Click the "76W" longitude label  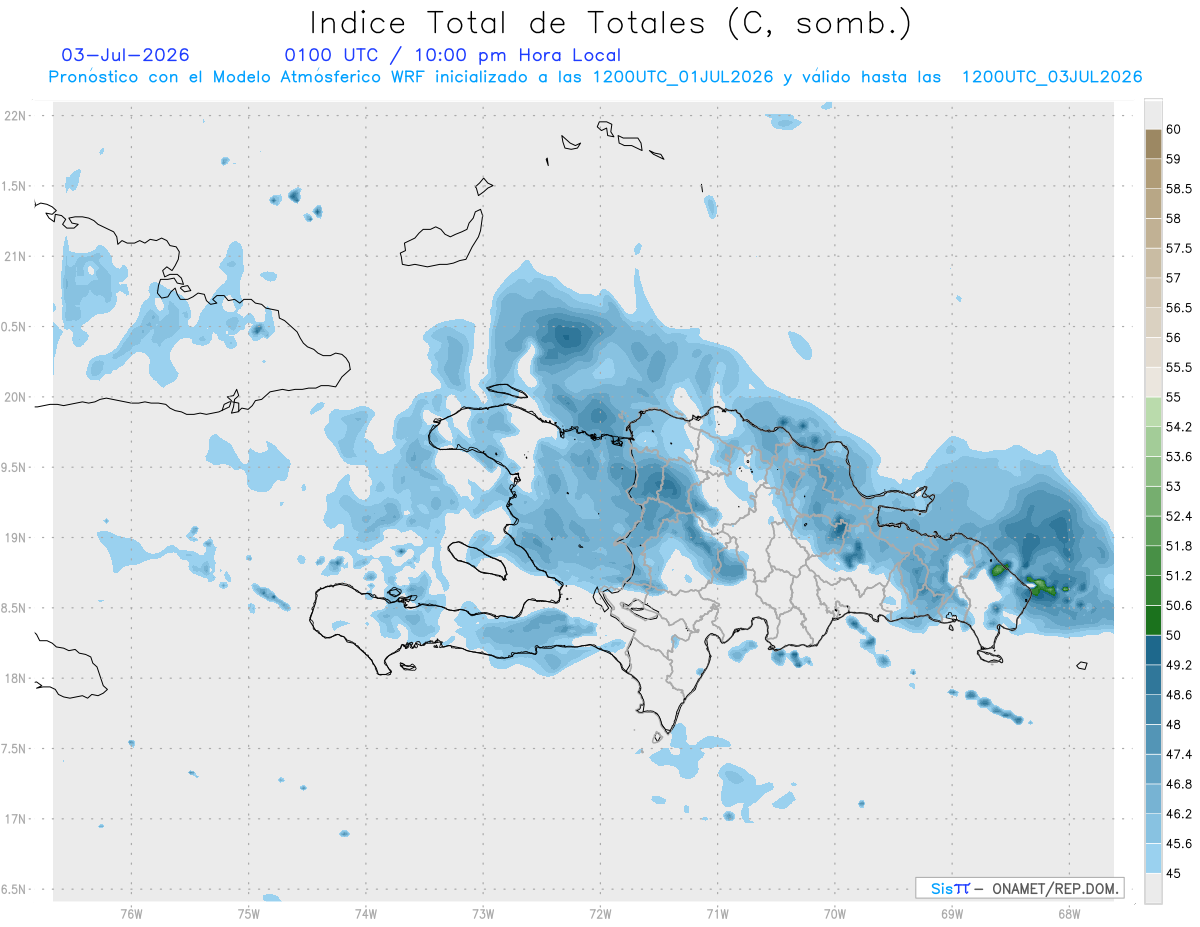(x=131, y=913)
